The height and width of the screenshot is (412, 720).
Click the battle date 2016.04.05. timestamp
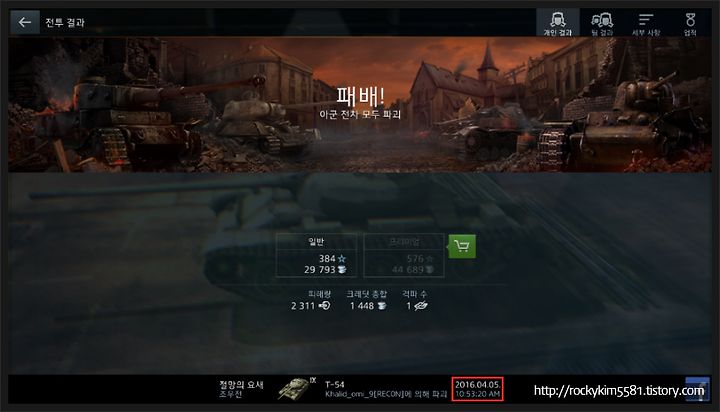tap(478, 385)
